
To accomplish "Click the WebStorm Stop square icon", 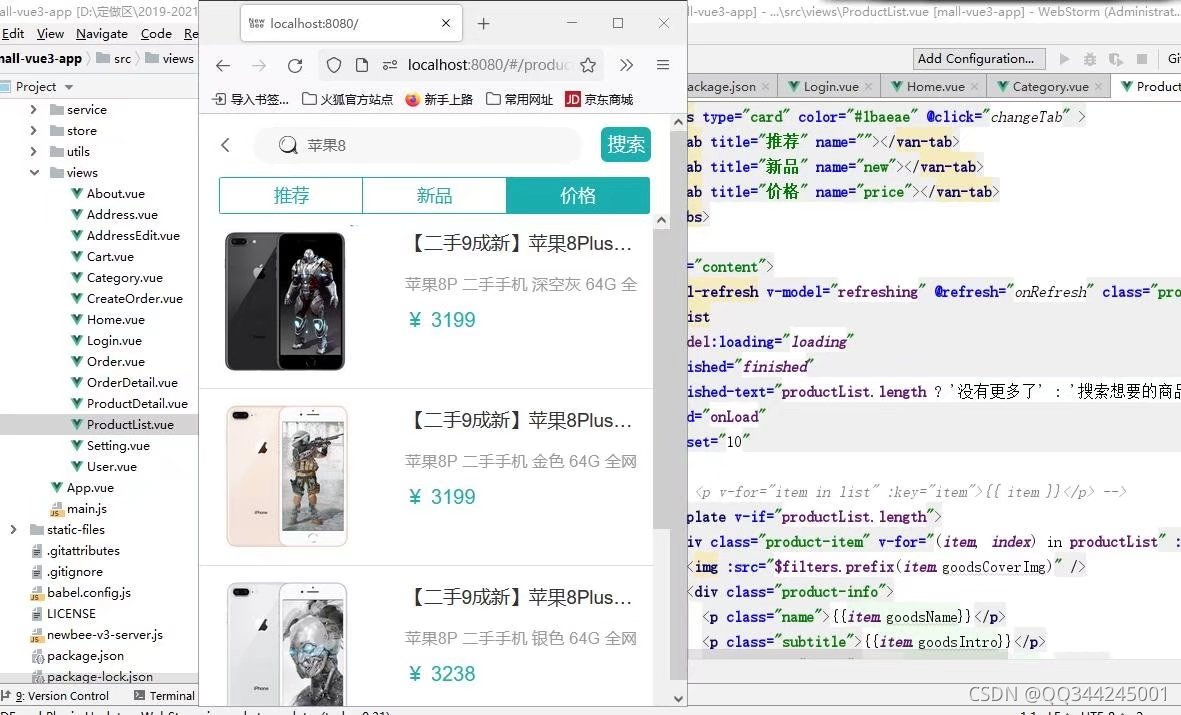I will (x=1142, y=59).
